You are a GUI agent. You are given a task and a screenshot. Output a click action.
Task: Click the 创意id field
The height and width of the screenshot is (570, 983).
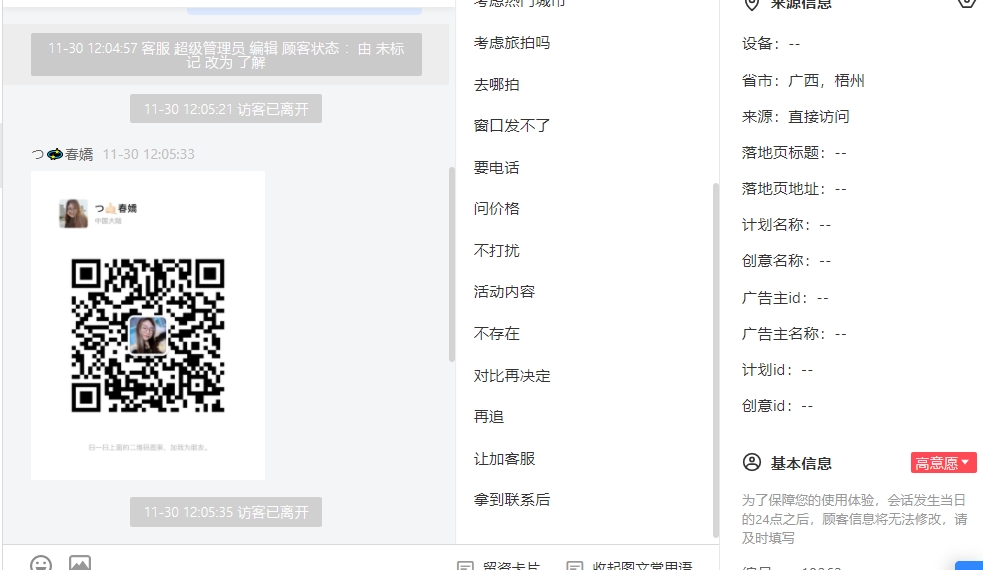tap(777, 406)
